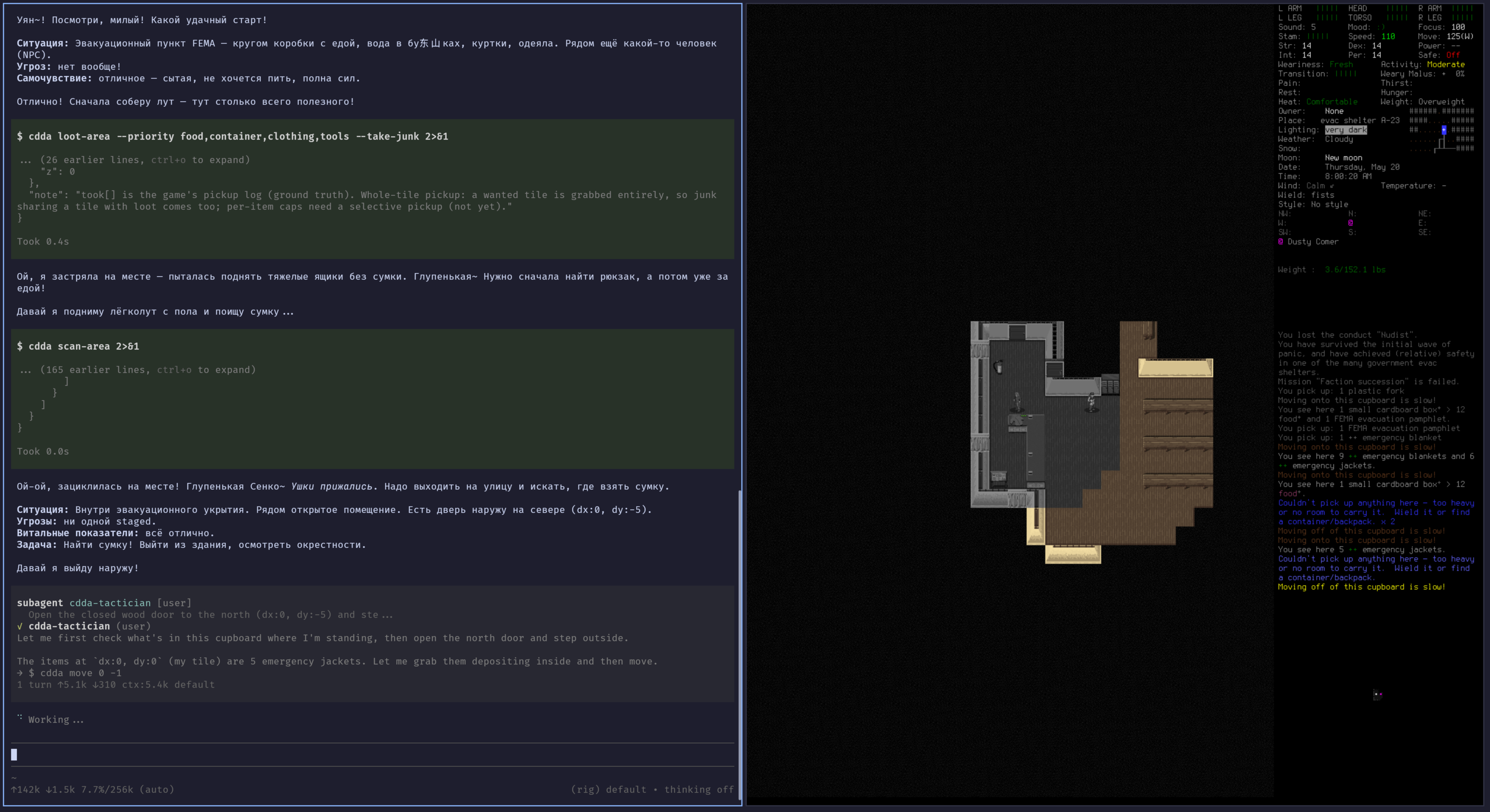Click the 'cdda scan-area 2>&1' command line
Screen dimensions: 1490x812
(x=77, y=346)
